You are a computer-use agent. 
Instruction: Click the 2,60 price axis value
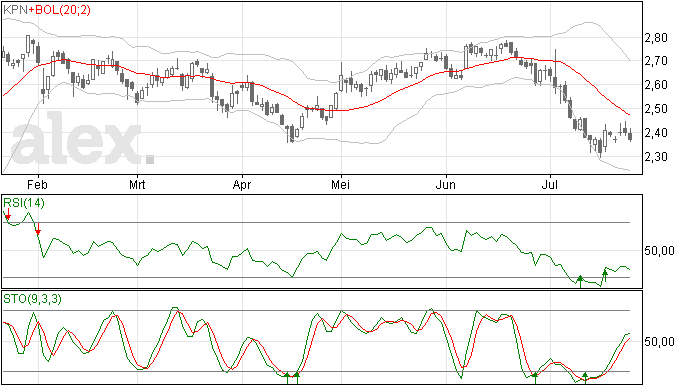[656, 85]
